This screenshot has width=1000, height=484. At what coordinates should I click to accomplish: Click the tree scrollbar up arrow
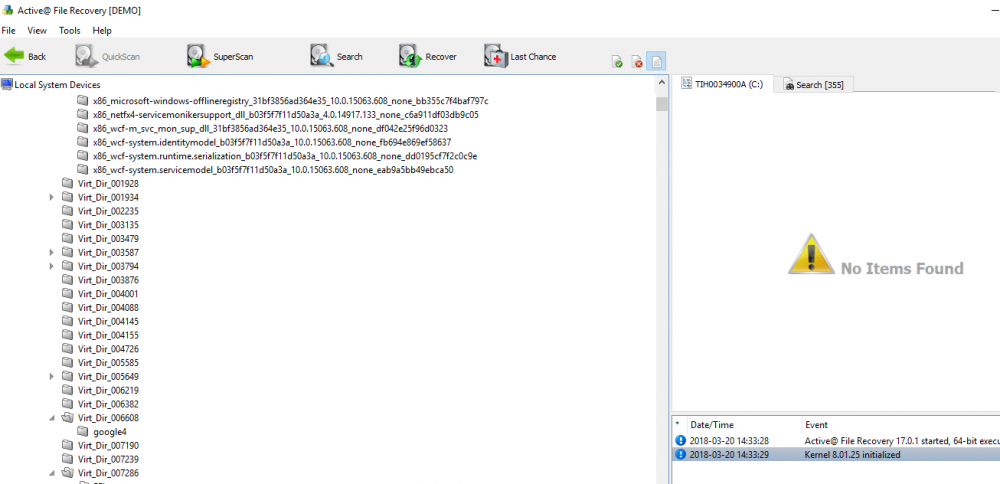click(661, 84)
